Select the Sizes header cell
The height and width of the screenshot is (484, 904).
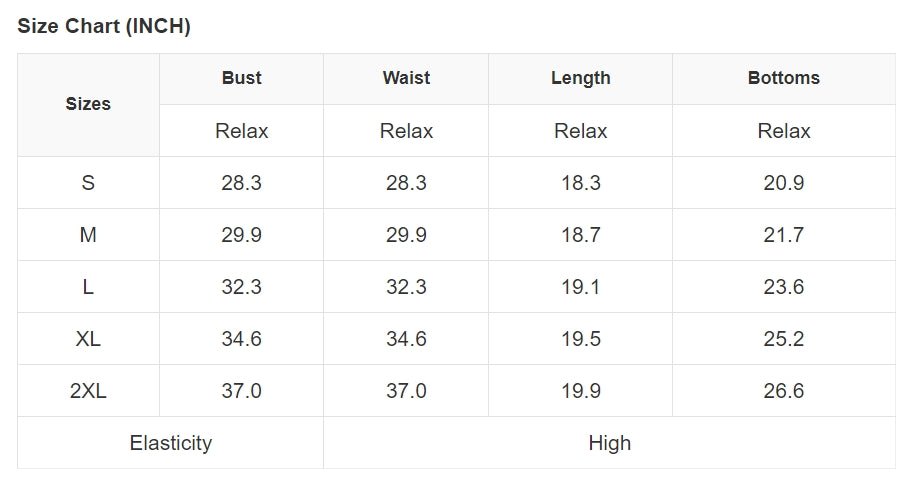click(x=88, y=104)
